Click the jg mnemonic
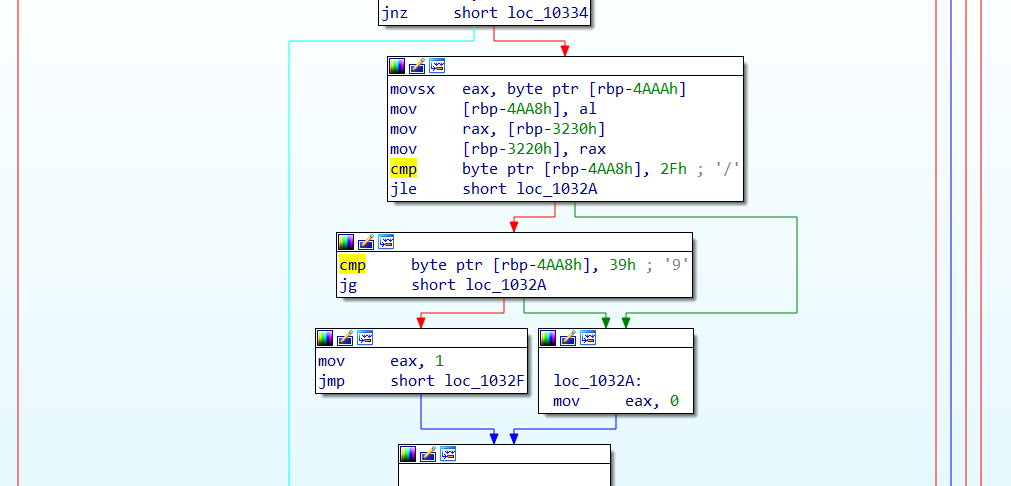Screen dimensions: 1011x486 tap(348, 285)
